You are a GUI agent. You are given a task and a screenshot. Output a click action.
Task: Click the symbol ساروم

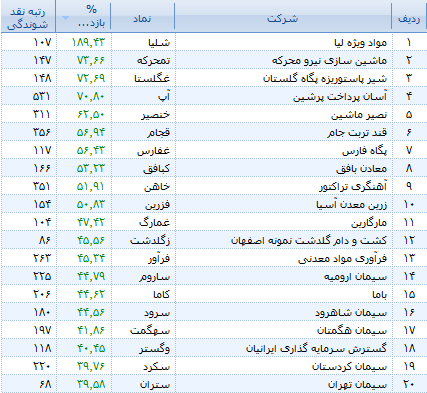(155, 277)
